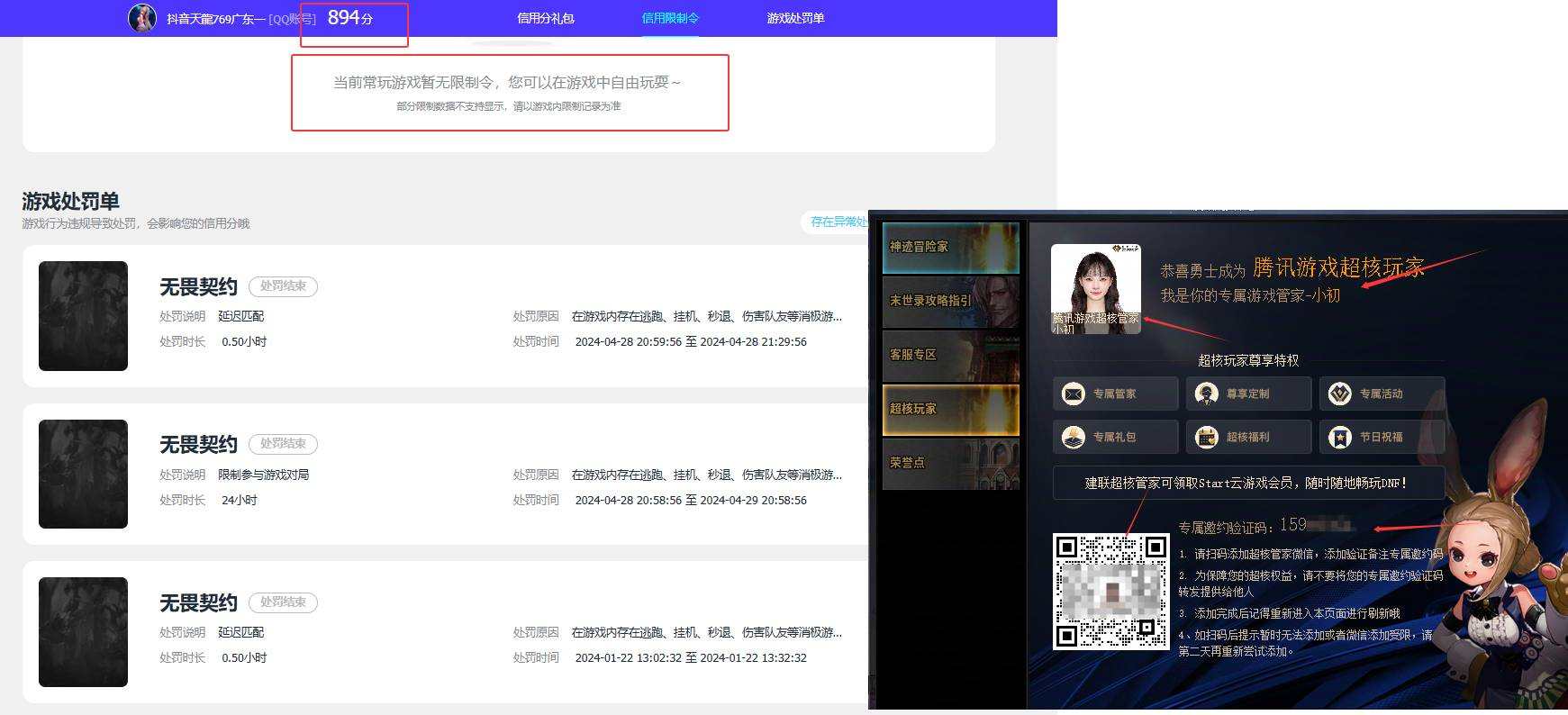Image resolution: width=1568 pixels, height=715 pixels.
Task: Open the 信用分礼包 tab
Action: (546, 18)
